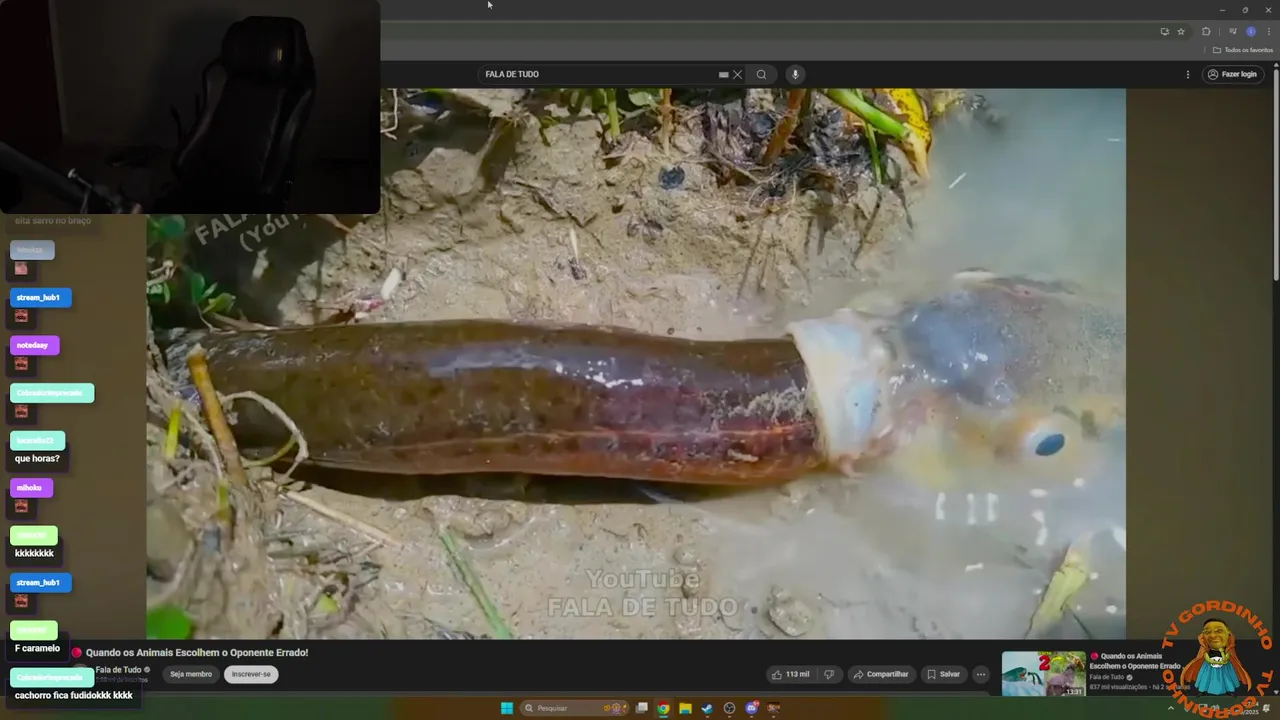The width and height of the screenshot is (1280, 720).
Task: Open Chrome extensions puzzle icon
Action: 1206,32
